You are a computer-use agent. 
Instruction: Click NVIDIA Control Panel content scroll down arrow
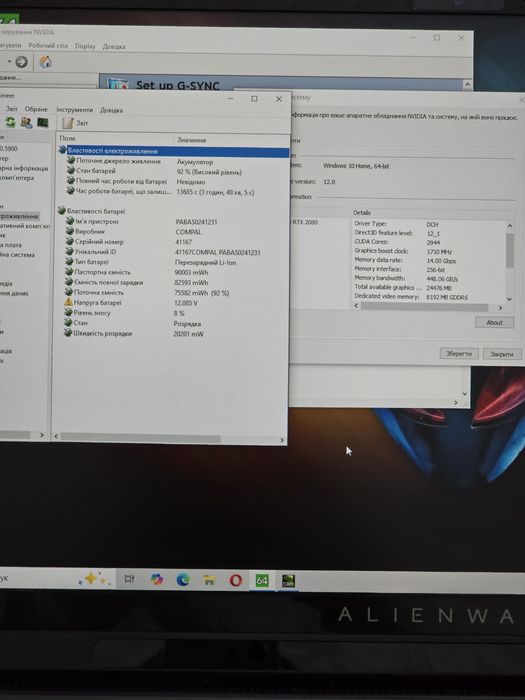pos(465,394)
